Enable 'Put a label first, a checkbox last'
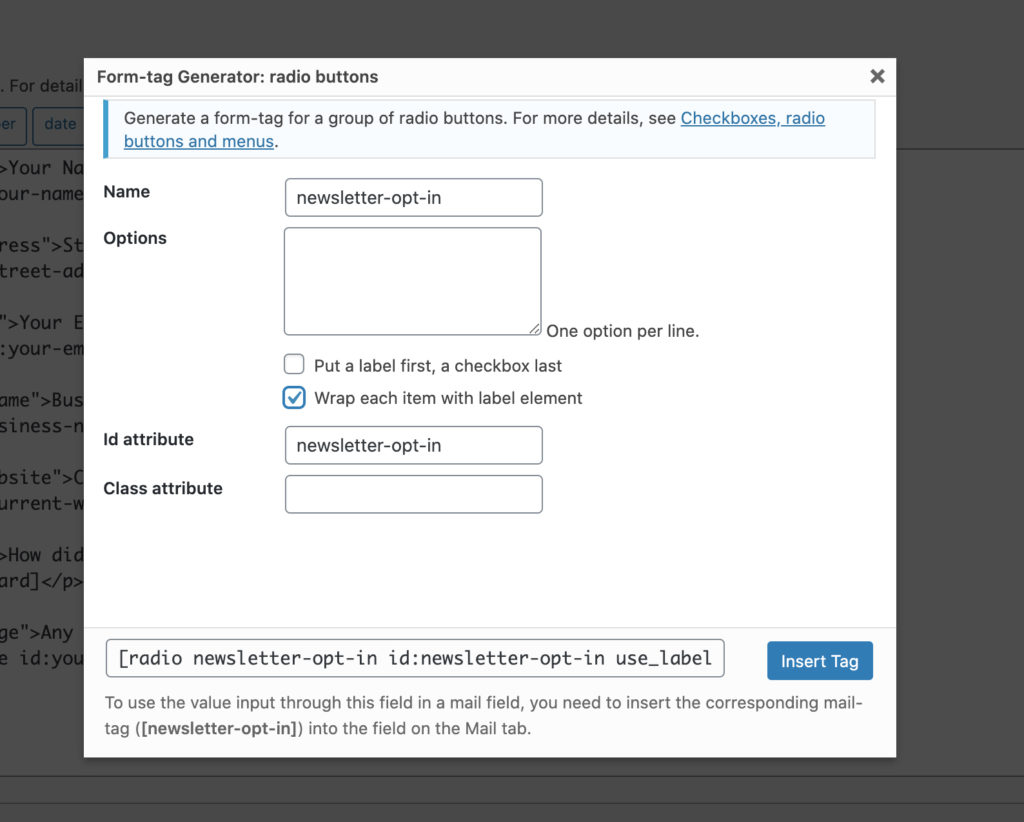This screenshot has height=822, width=1024. point(294,364)
